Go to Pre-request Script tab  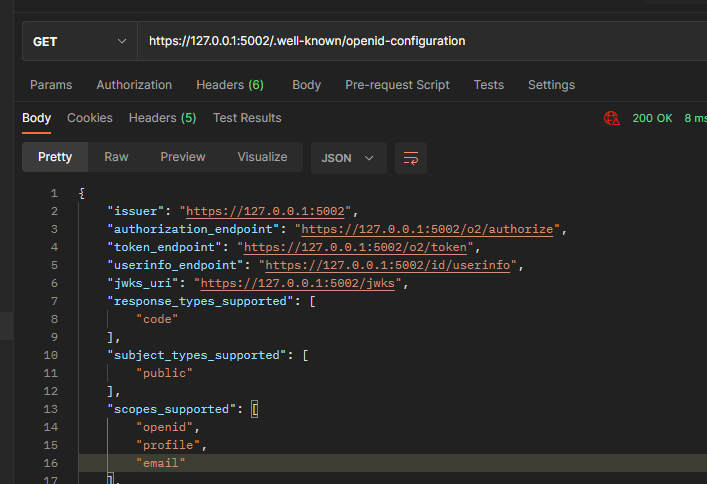pos(397,85)
